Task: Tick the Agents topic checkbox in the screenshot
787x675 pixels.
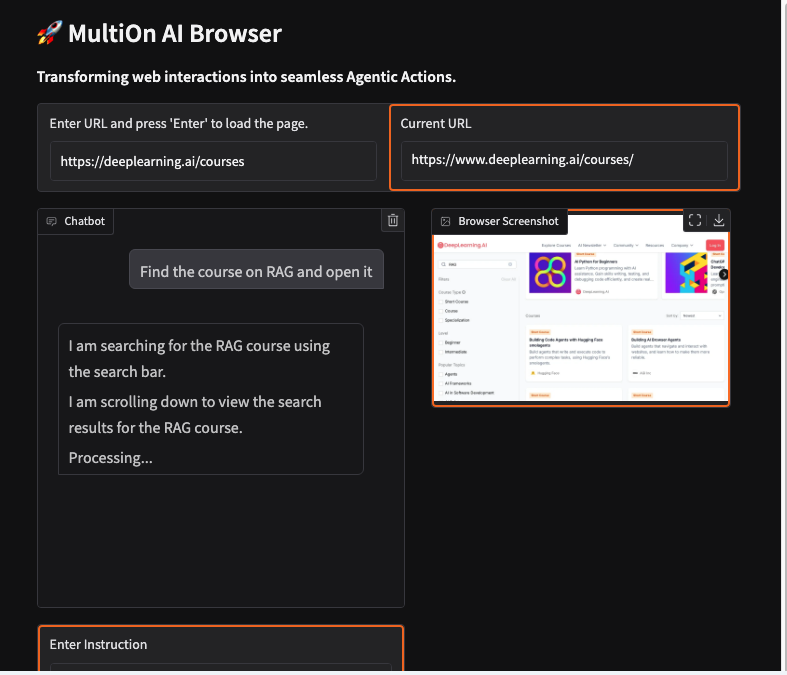Action: pyautogui.click(x=441, y=374)
